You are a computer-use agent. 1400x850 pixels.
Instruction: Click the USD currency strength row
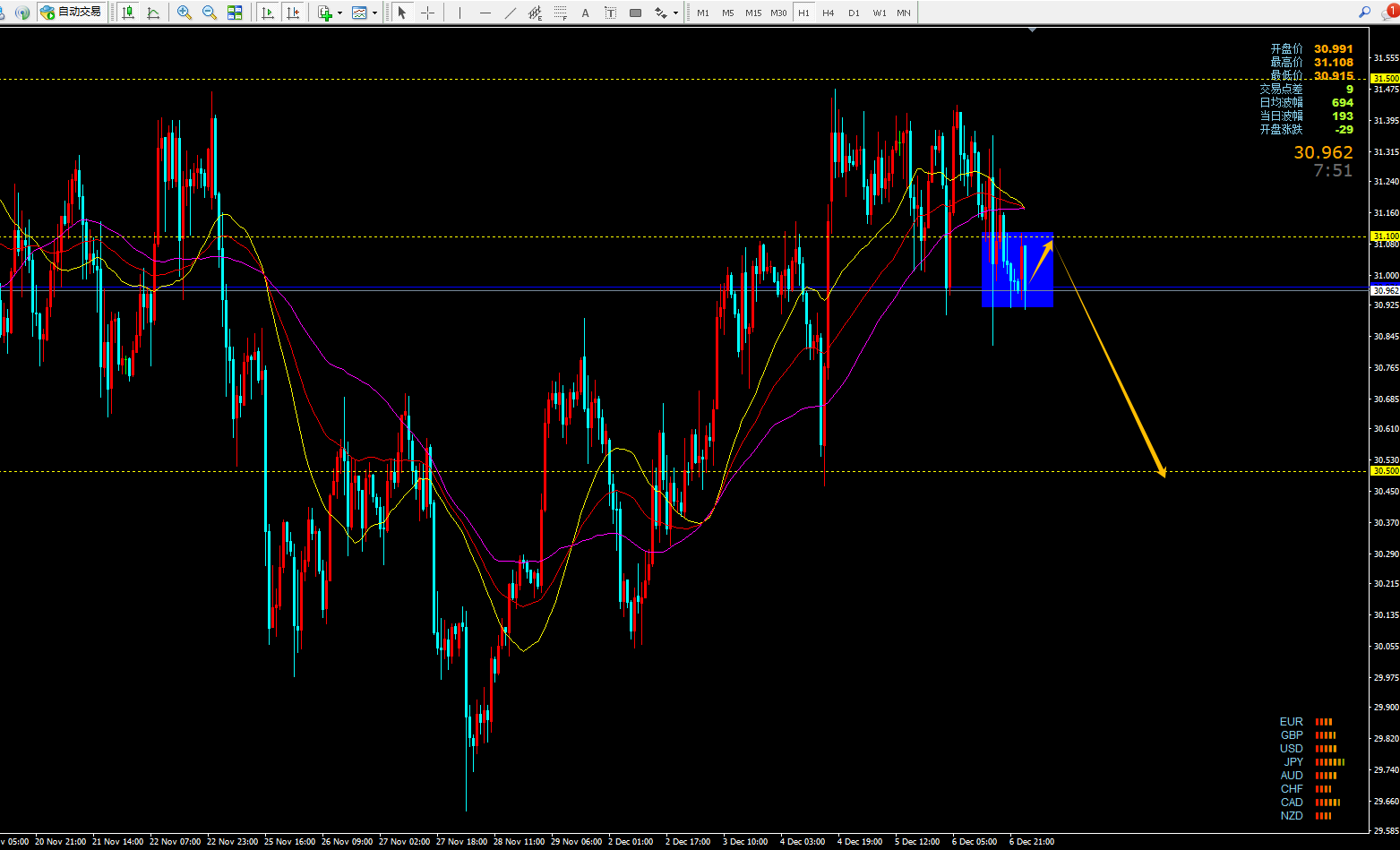tap(1309, 749)
